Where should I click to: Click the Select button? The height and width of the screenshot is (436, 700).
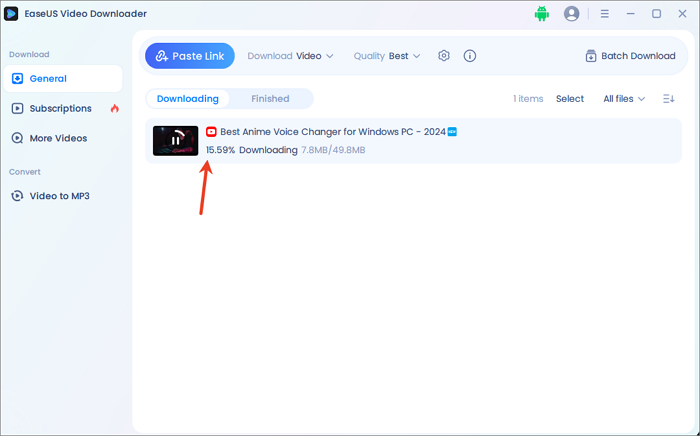point(570,99)
